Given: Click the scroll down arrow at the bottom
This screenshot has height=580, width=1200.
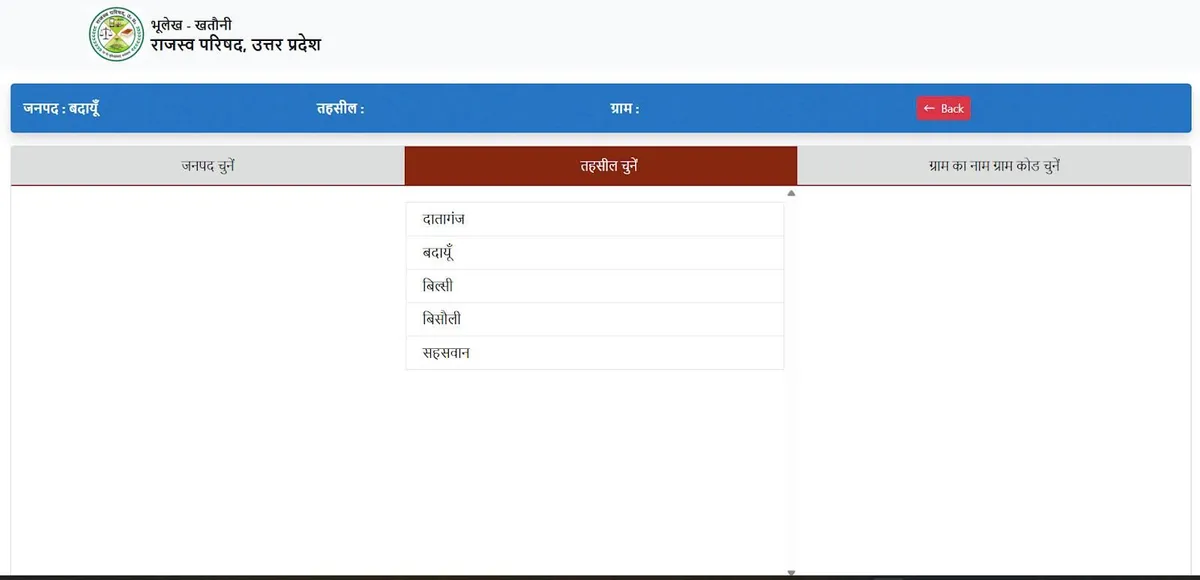Looking at the screenshot, I should point(791,573).
